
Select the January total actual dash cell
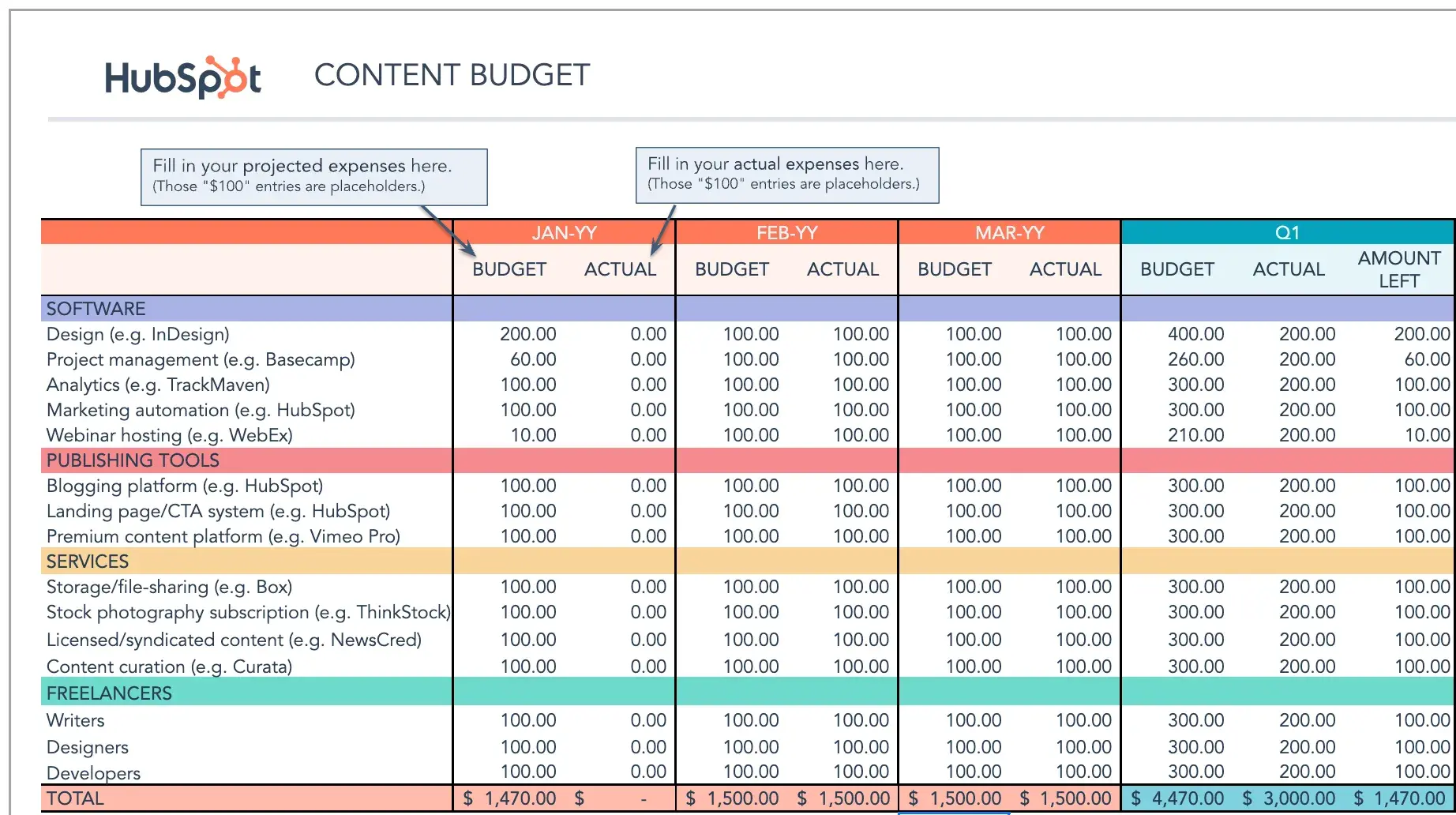[x=620, y=798]
